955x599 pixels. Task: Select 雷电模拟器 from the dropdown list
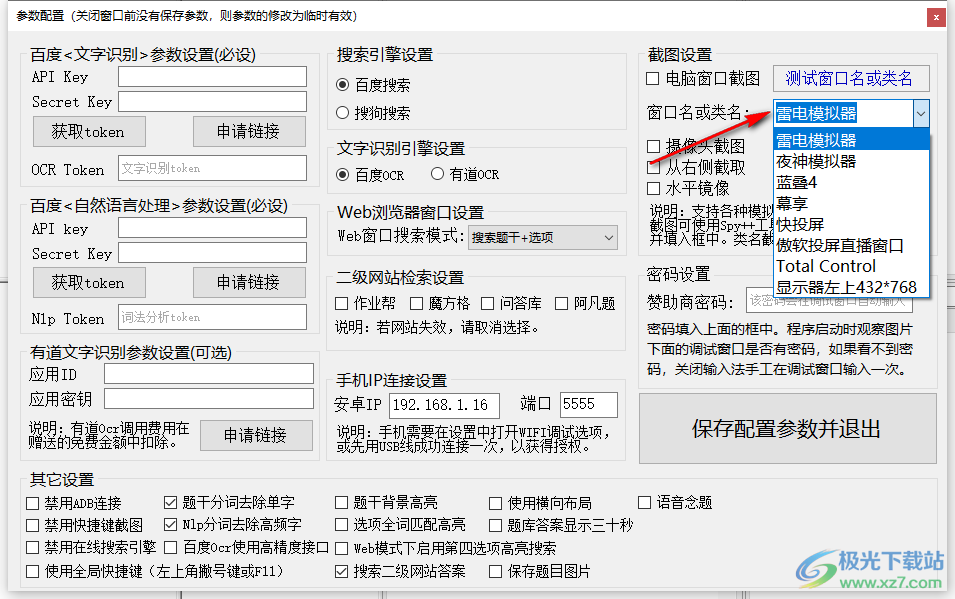pos(851,140)
